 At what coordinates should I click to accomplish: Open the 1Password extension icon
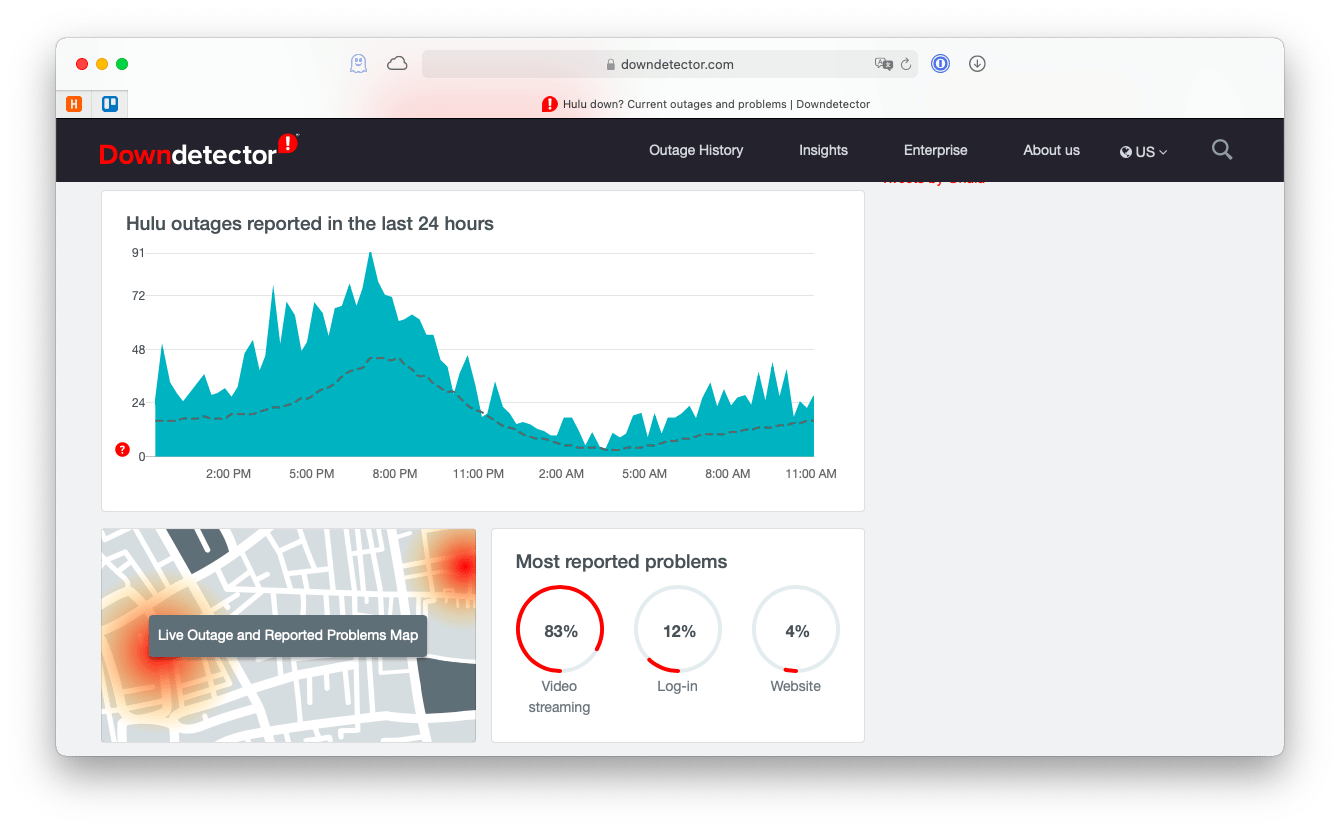pyautogui.click(x=940, y=64)
